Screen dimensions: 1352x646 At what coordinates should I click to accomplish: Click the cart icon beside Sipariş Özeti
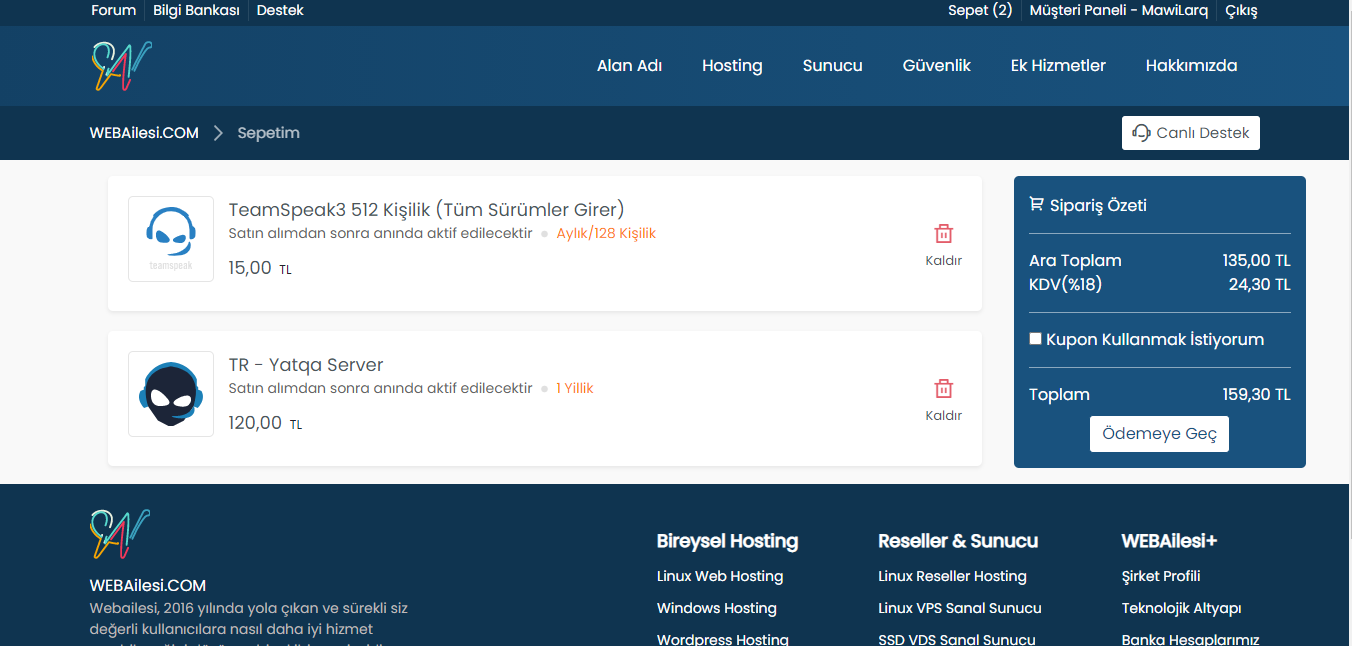(1036, 204)
